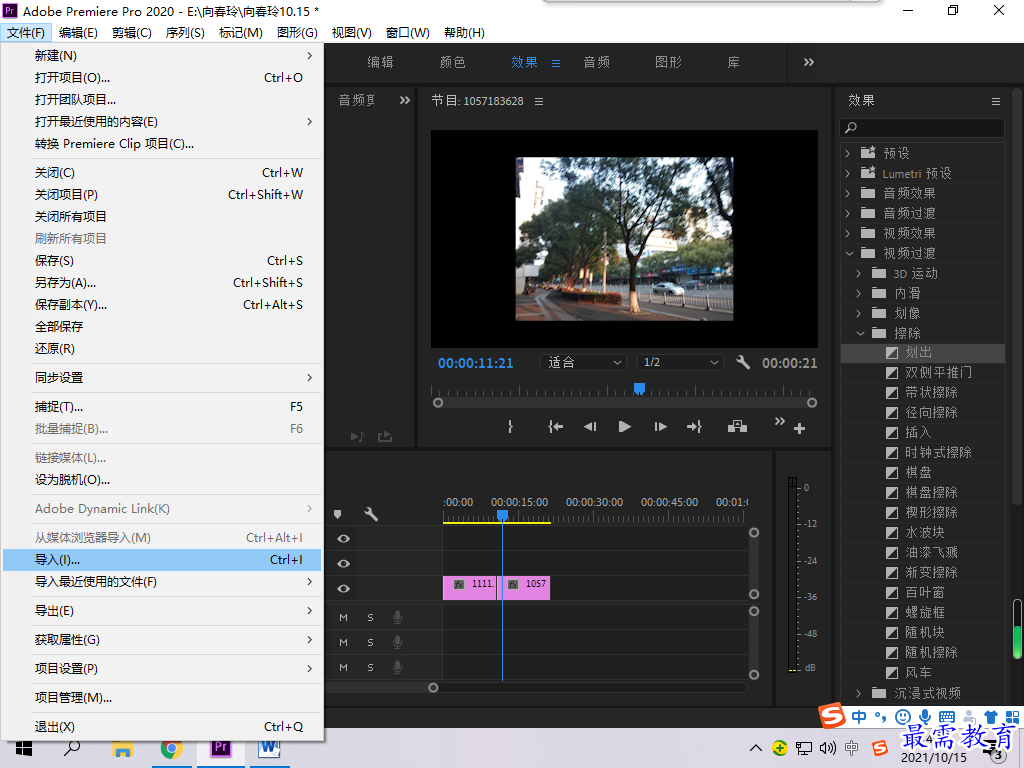Click the Program monitor playhead marker
Screen dimensions: 1024x768
(x=639, y=389)
